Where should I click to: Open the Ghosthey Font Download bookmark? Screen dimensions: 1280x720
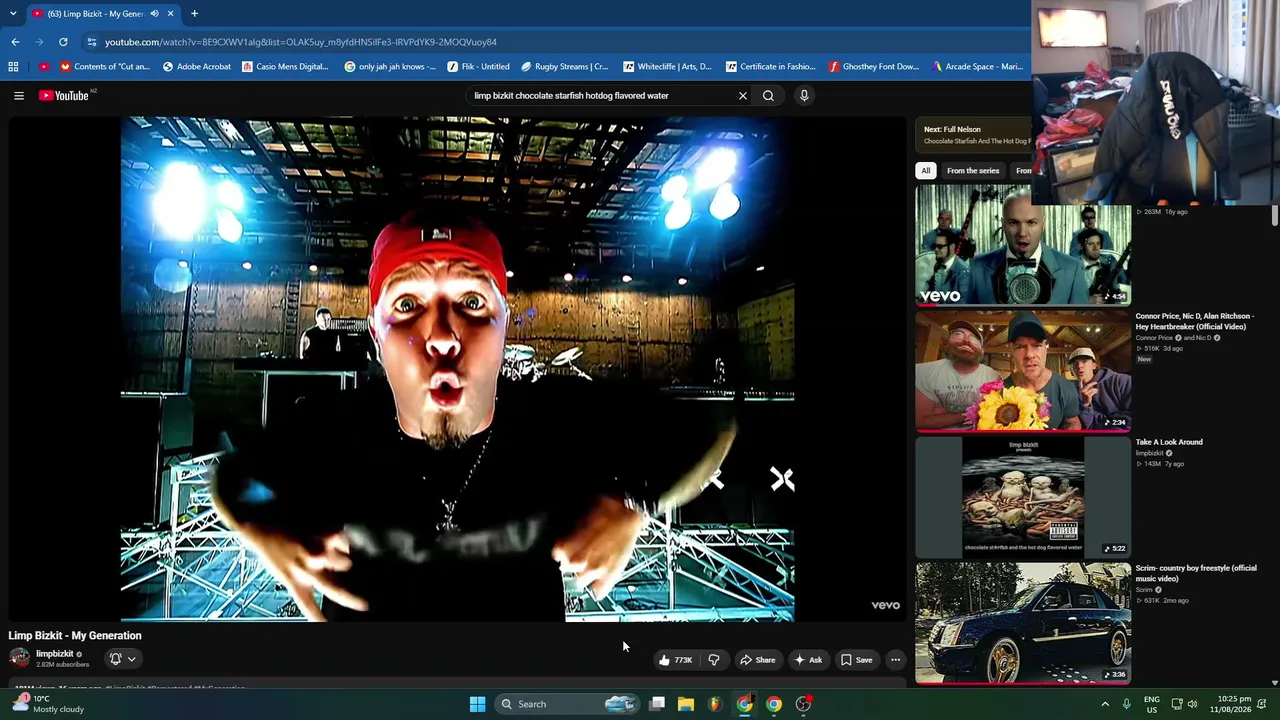(x=873, y=67)
